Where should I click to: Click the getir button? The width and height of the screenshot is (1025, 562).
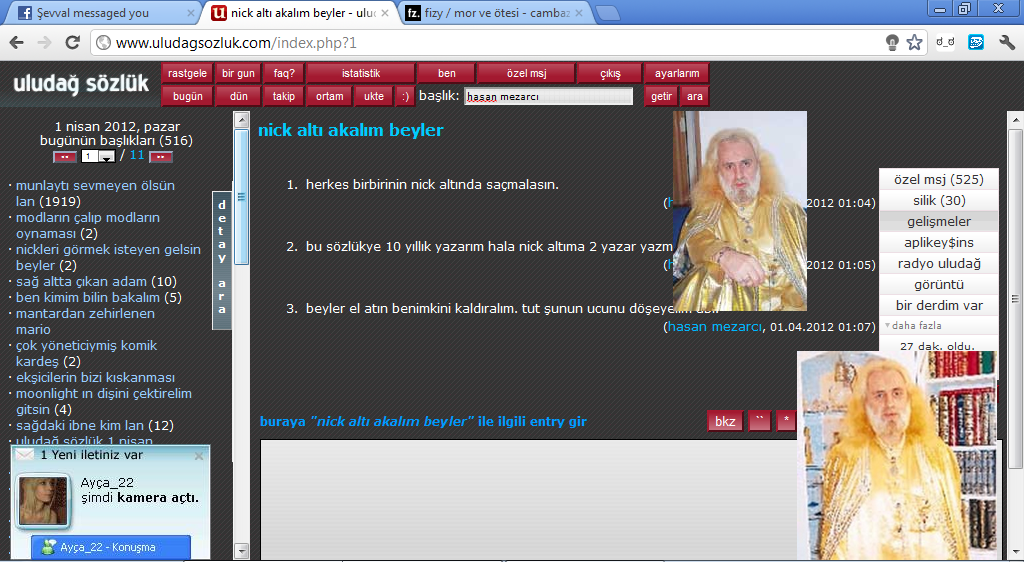[662, 96]
